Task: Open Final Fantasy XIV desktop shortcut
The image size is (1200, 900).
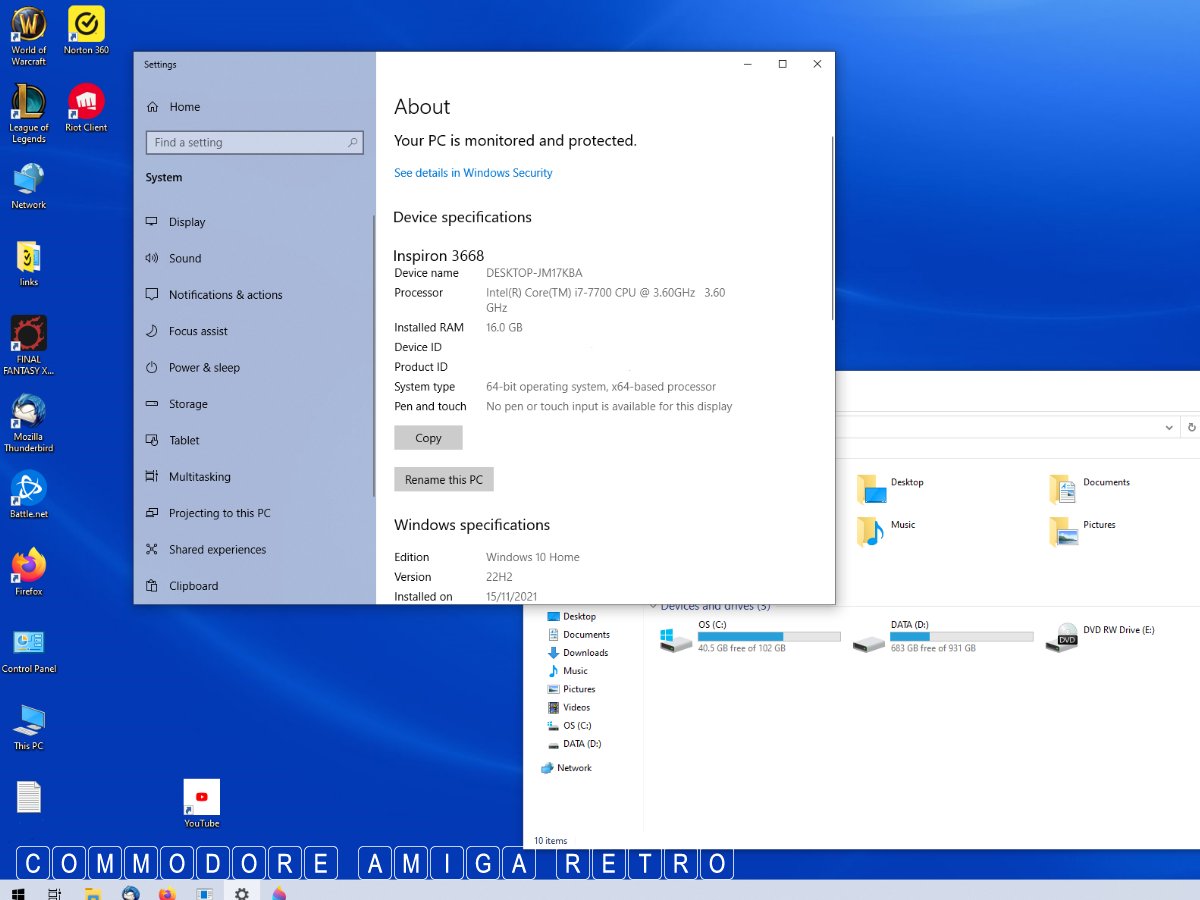Action: [28, 336]
